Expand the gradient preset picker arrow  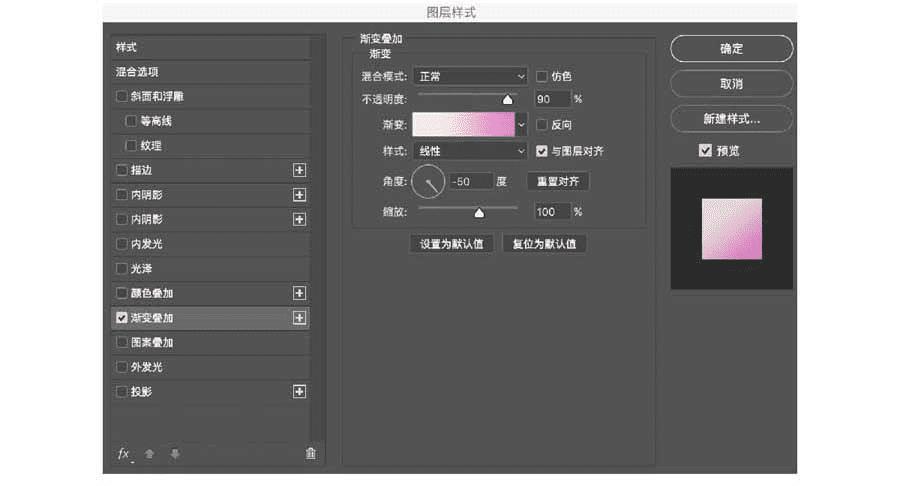[x=521, y=125]
